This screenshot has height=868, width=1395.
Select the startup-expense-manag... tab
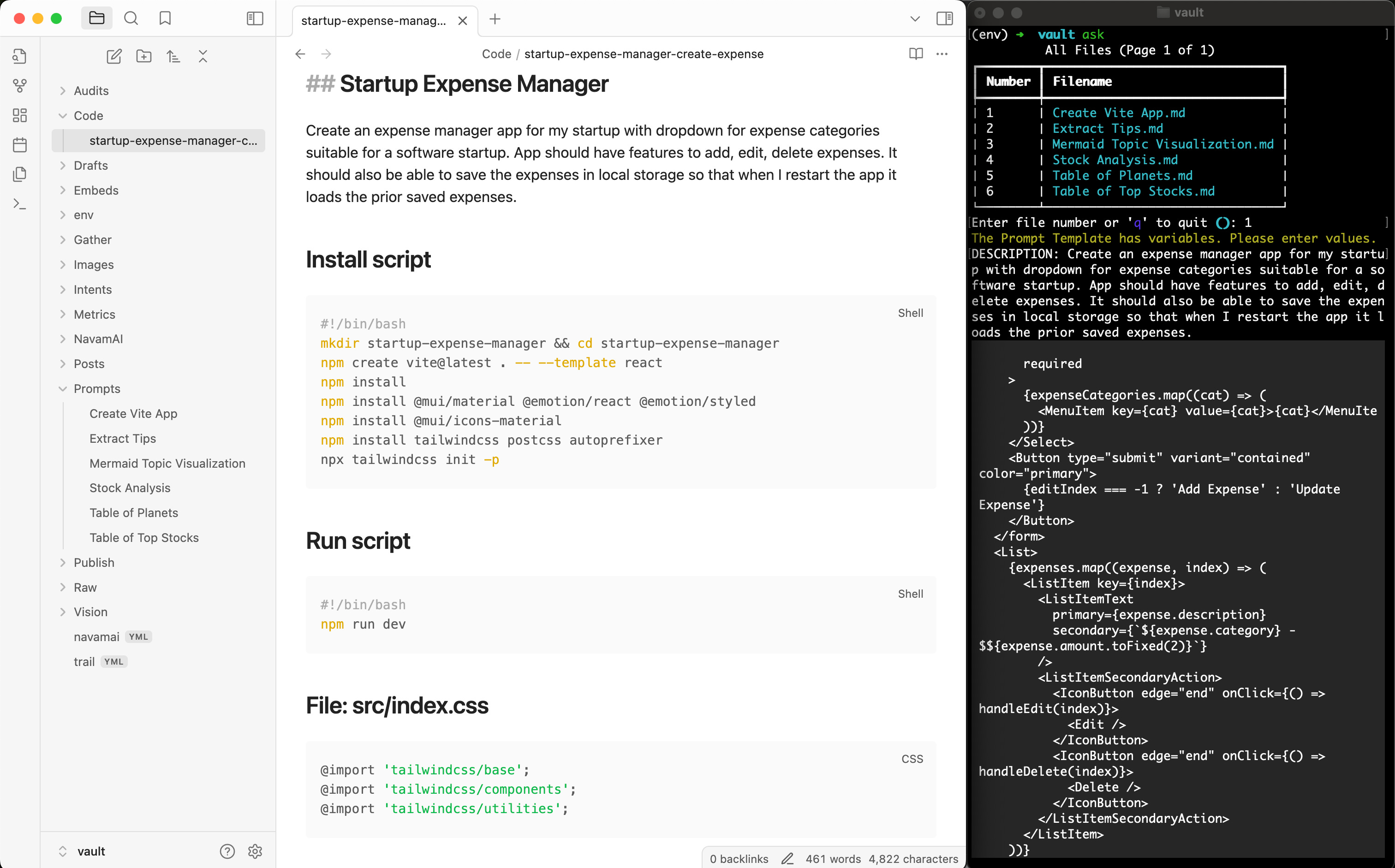(x=385, y=21)
